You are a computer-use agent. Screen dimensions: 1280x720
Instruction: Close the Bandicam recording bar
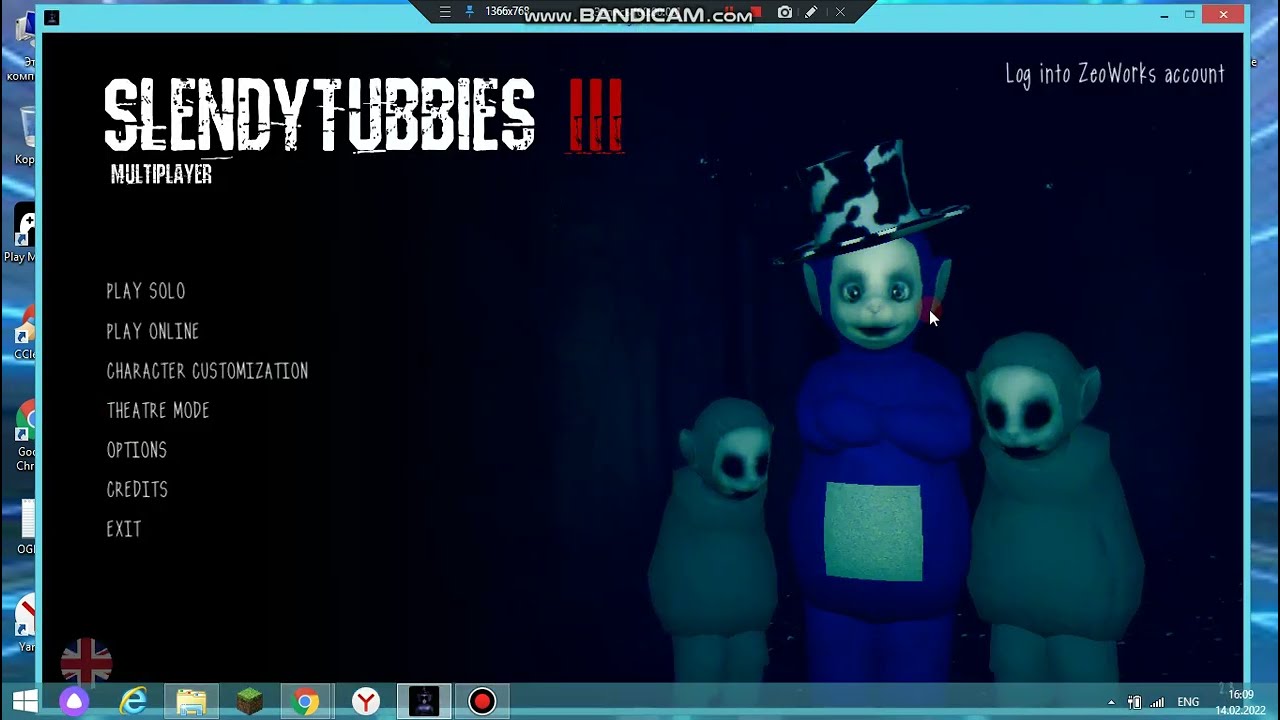click(840, 12)
